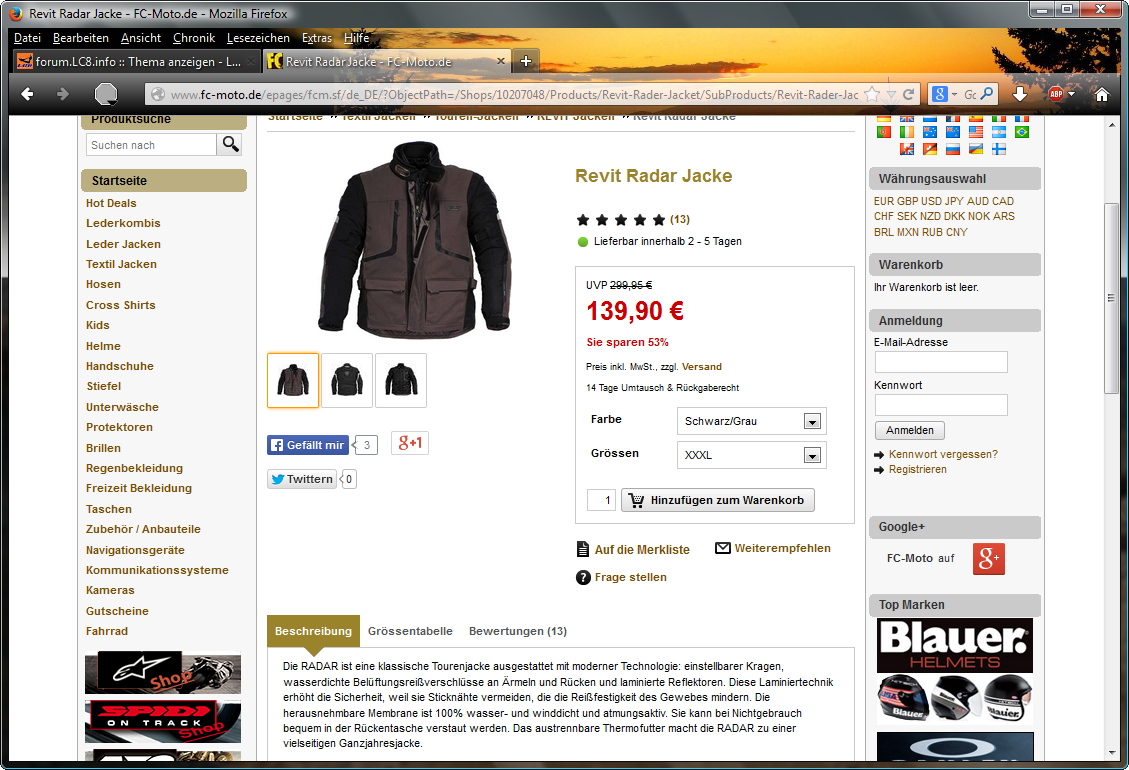Open the Kennwort vergessen? link
This screenshot has height=770, width=1129.
(x=942, y=454)
